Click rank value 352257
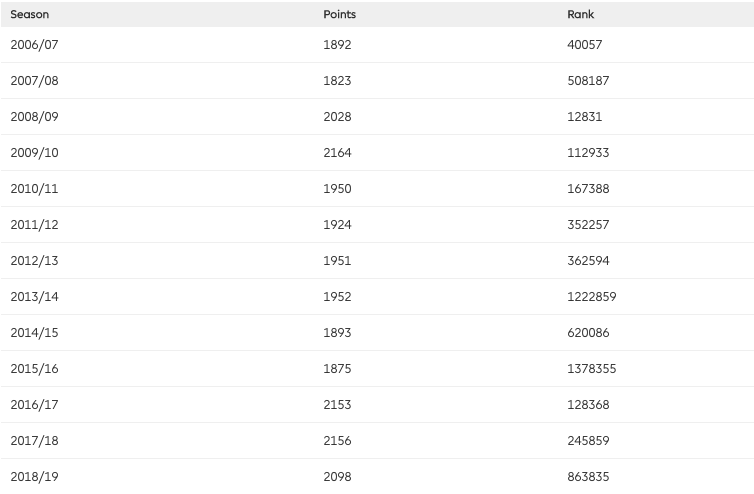Image resolution: width=754 pixels, height=494 pixels. (588, 225)
